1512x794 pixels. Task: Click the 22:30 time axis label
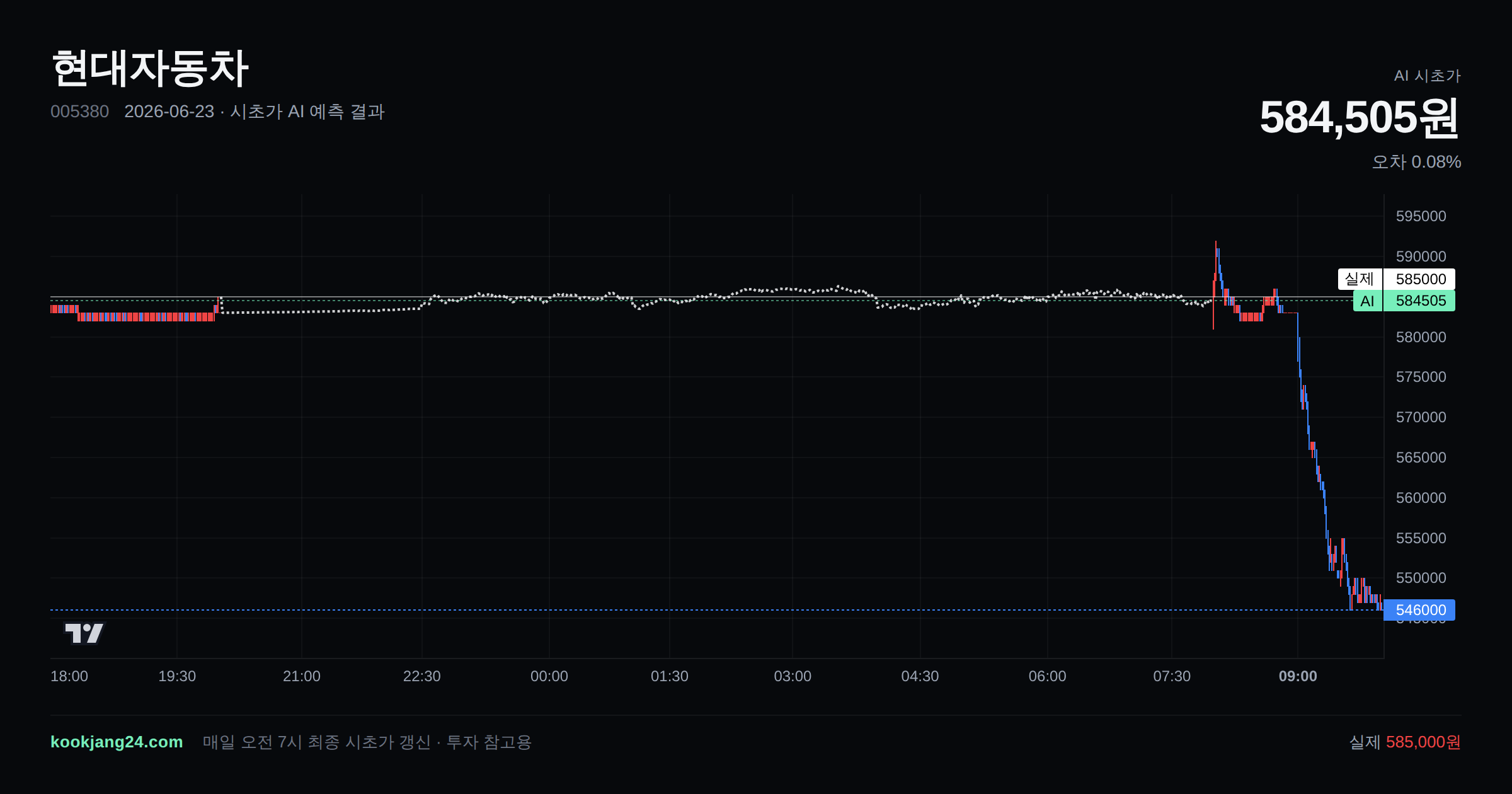tap(422, 676)
